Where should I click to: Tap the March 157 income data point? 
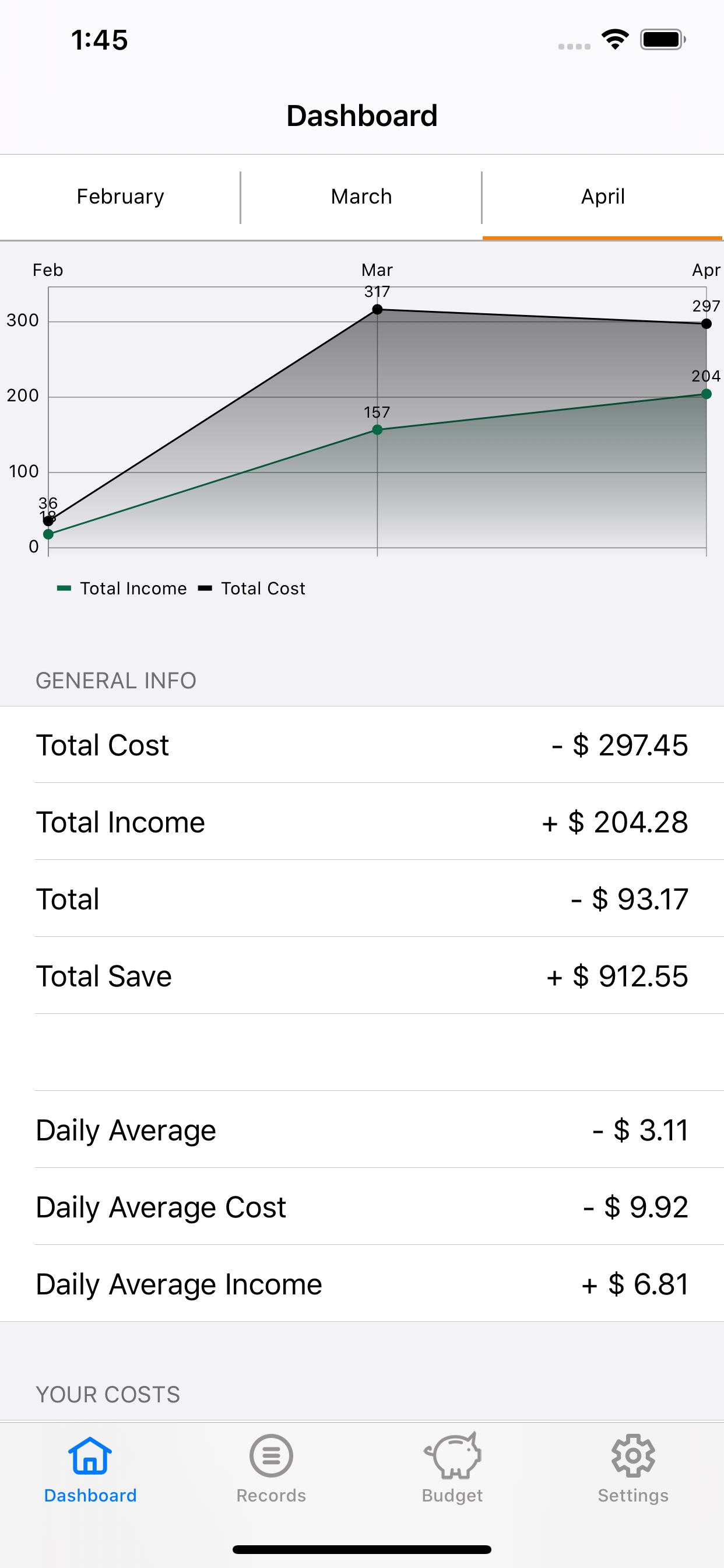point(377,430)
